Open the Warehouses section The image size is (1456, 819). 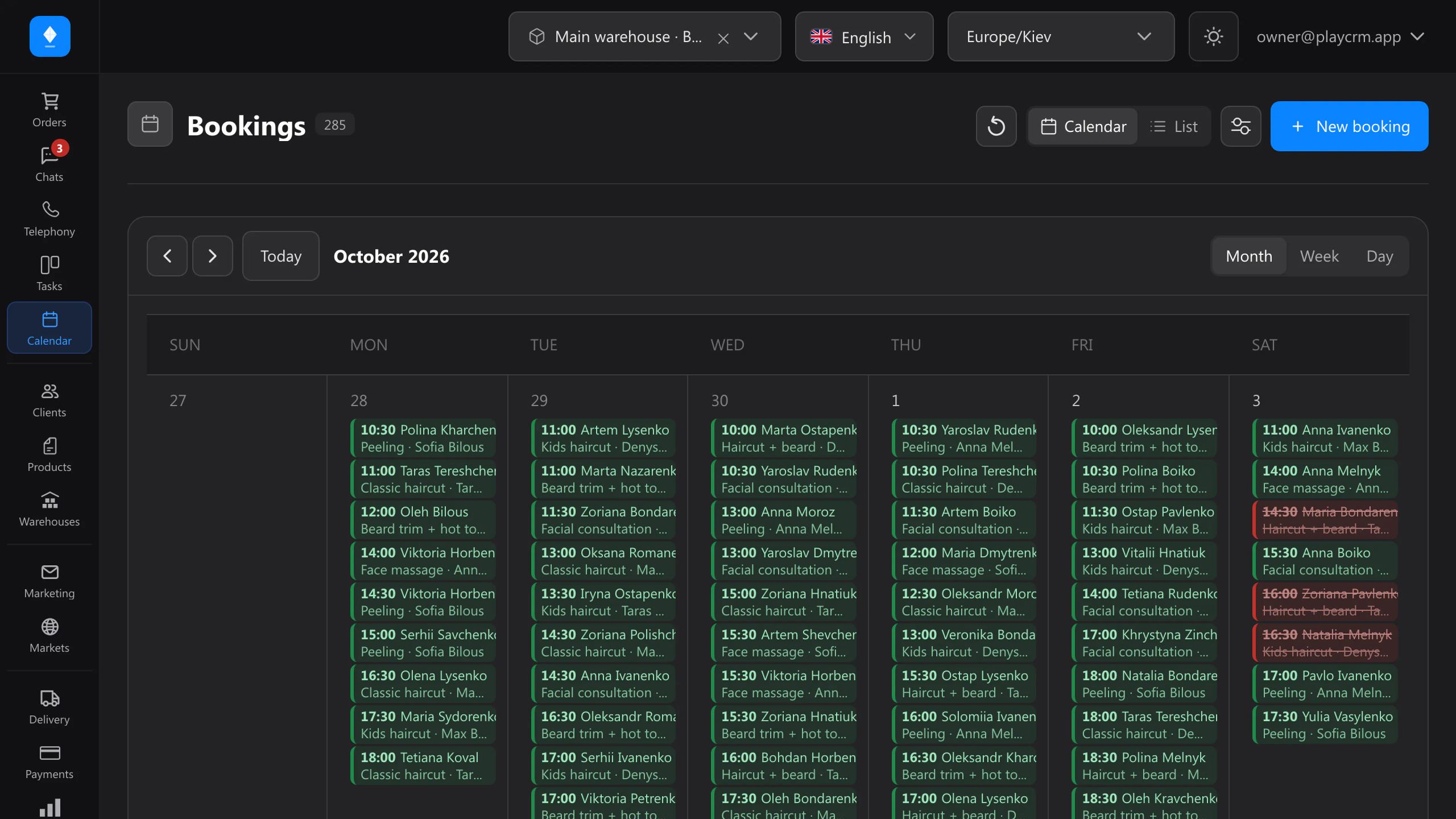[49, 510]
